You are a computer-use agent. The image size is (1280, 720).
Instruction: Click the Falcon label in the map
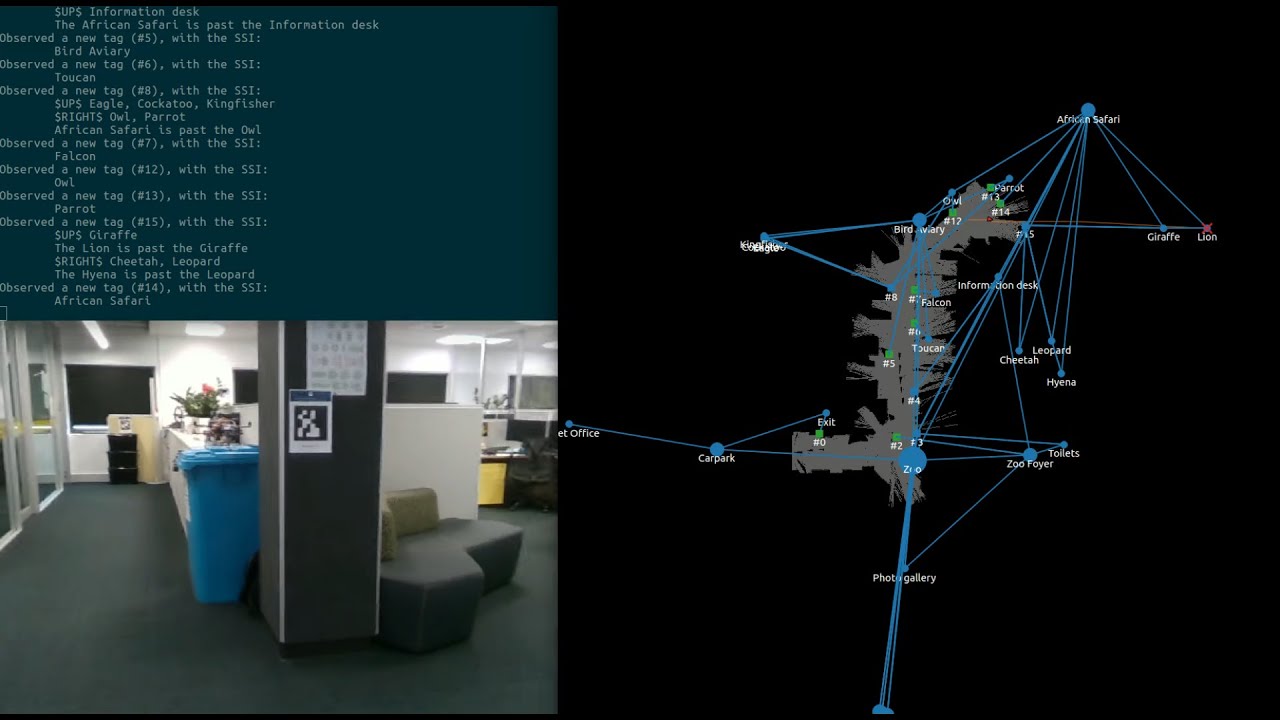936,302
